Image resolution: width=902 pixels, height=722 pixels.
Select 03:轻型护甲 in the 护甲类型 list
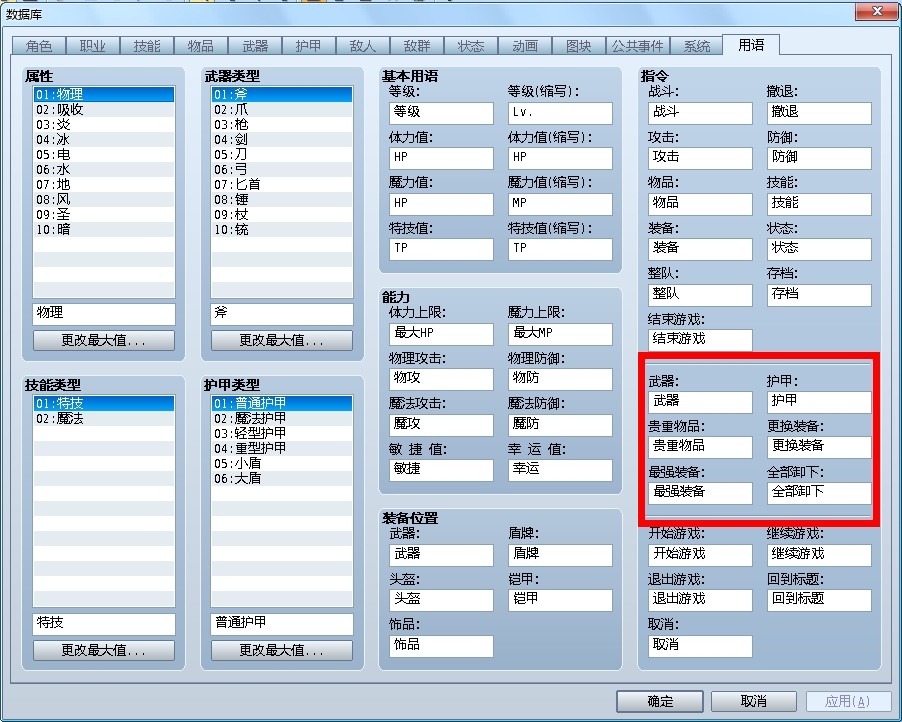pyautogui.click(x=282, y=433)
